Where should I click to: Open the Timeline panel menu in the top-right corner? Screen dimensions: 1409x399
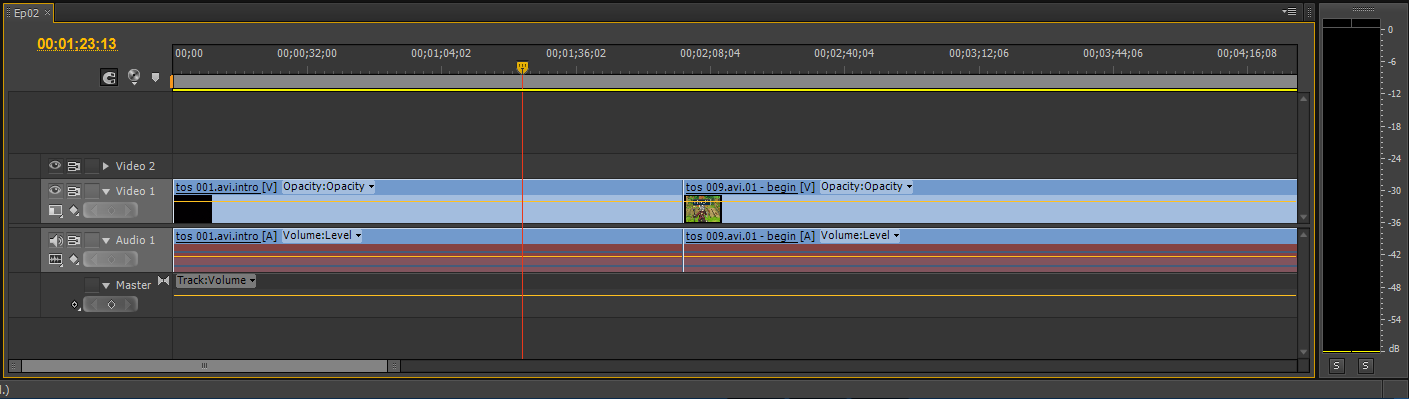tap(1290, 11)
